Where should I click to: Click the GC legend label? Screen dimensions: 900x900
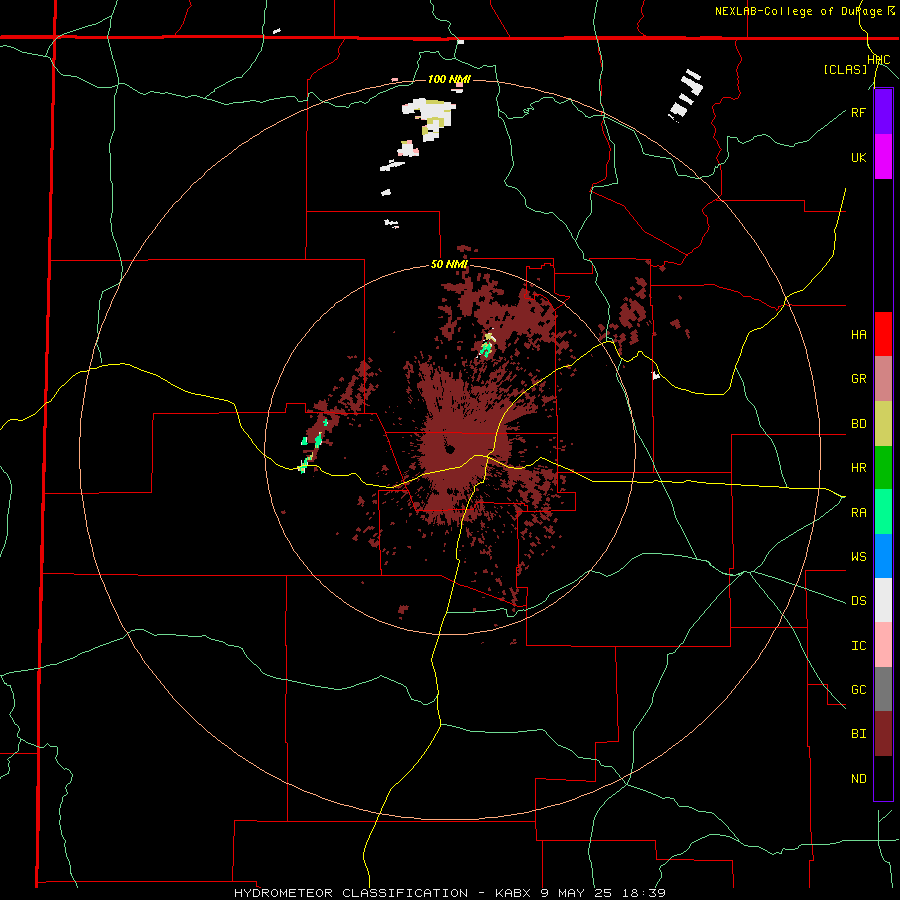[858, 690]
